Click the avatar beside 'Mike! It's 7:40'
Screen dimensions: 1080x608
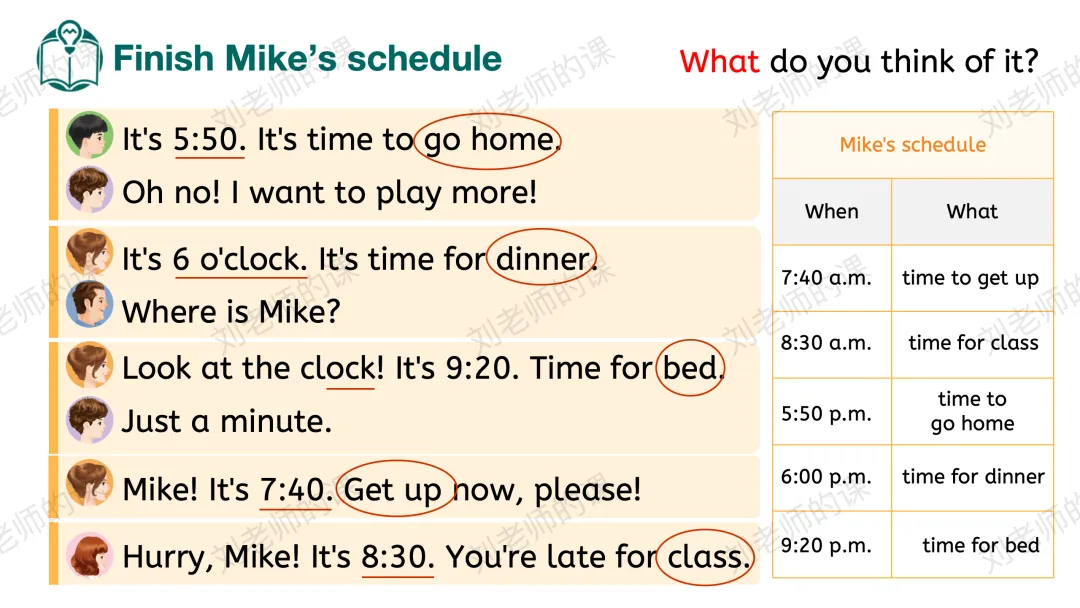coord(90,483)
